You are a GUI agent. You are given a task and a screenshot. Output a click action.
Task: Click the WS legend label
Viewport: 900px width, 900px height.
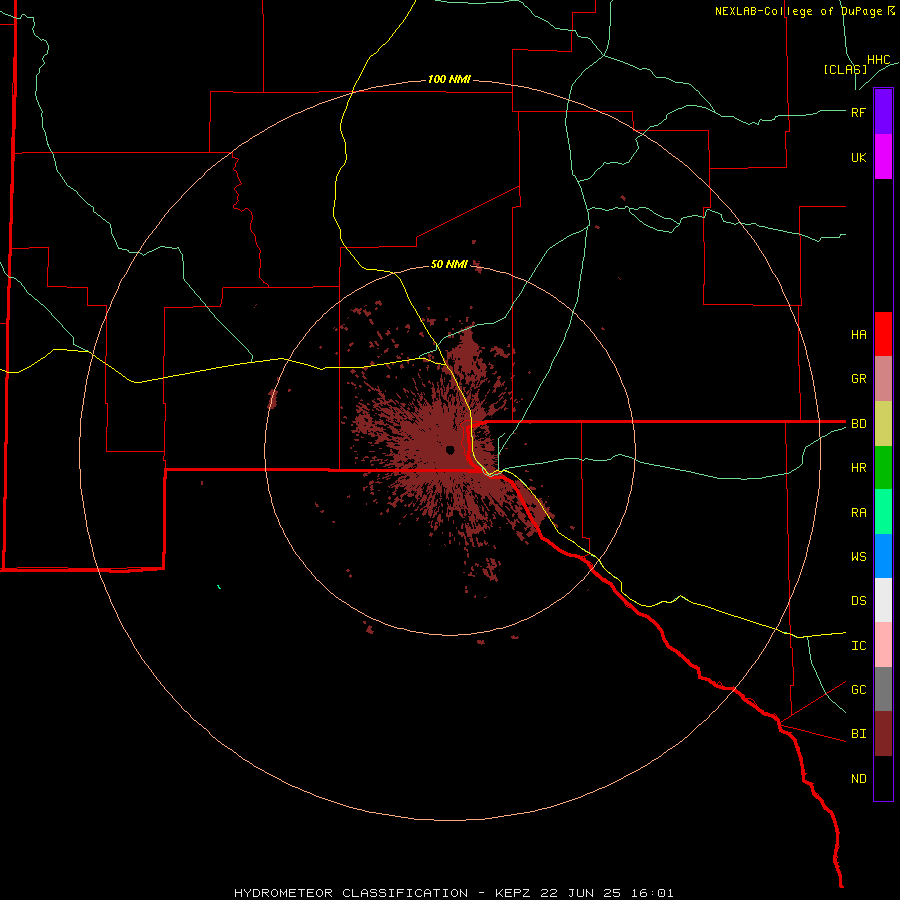tap(858, 556)
